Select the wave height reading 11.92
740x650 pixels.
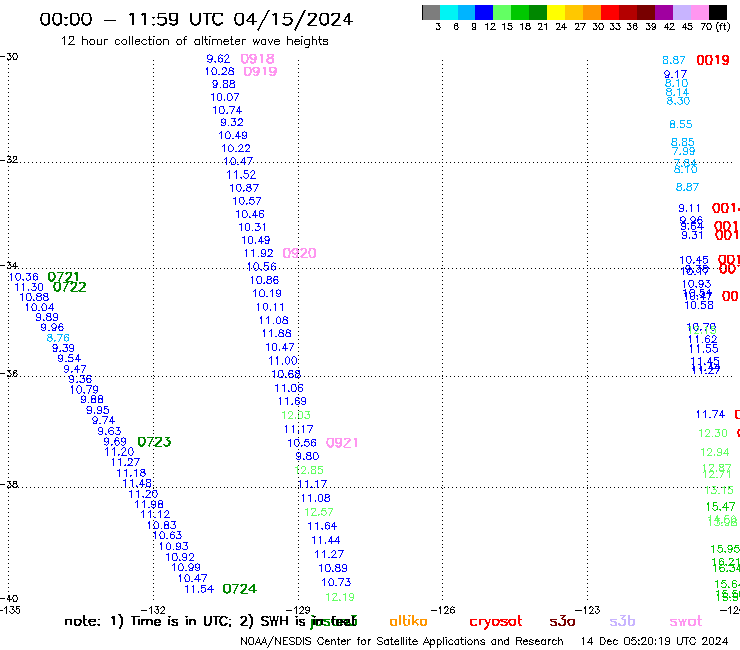click(258, 253)
